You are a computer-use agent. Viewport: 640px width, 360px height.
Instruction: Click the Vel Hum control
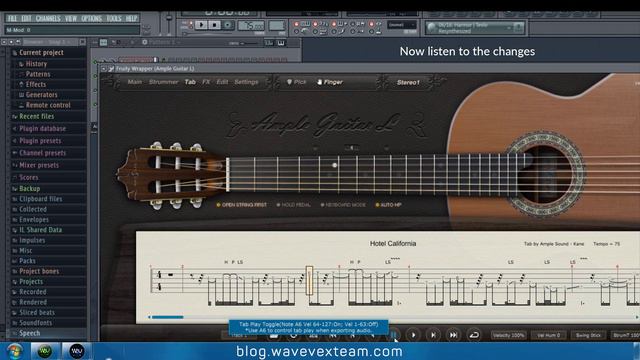coord(548,335)
